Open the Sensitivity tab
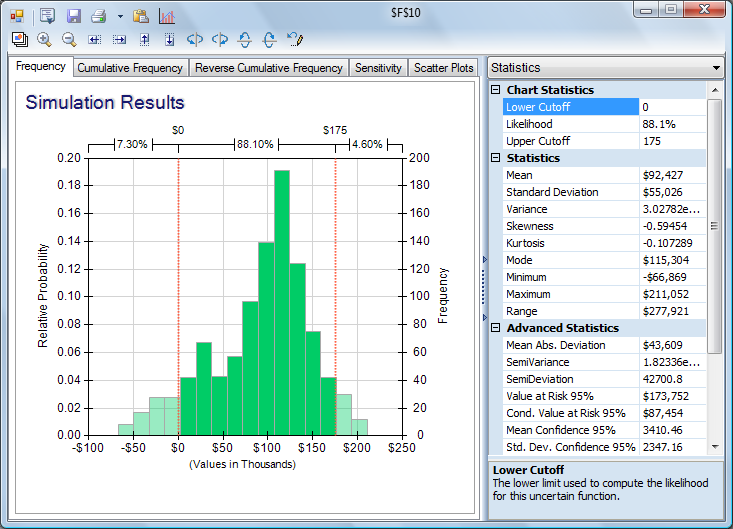This screenshot has width=733, height=529. click(x=378, y=68)
